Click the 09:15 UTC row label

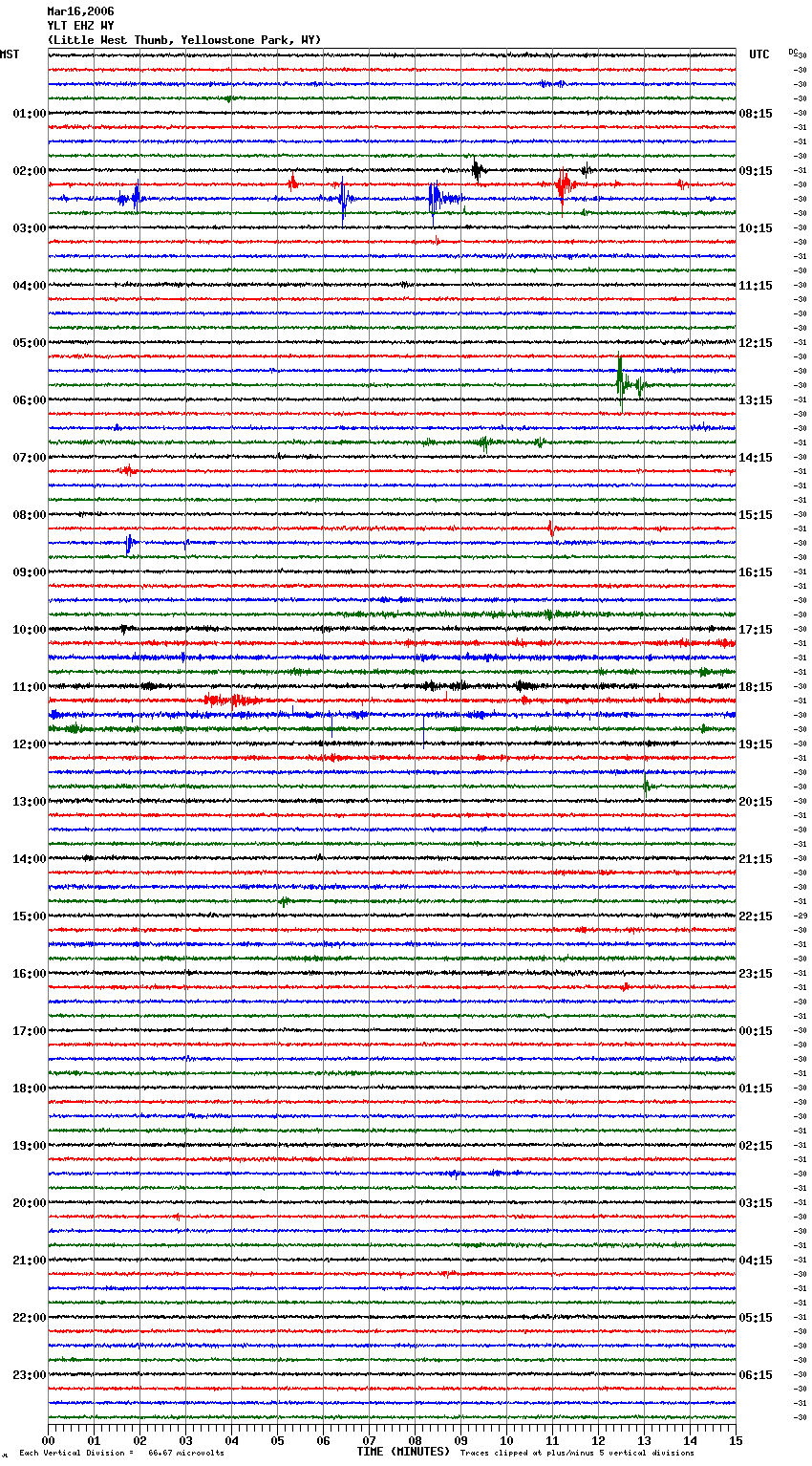pos(756,171)
